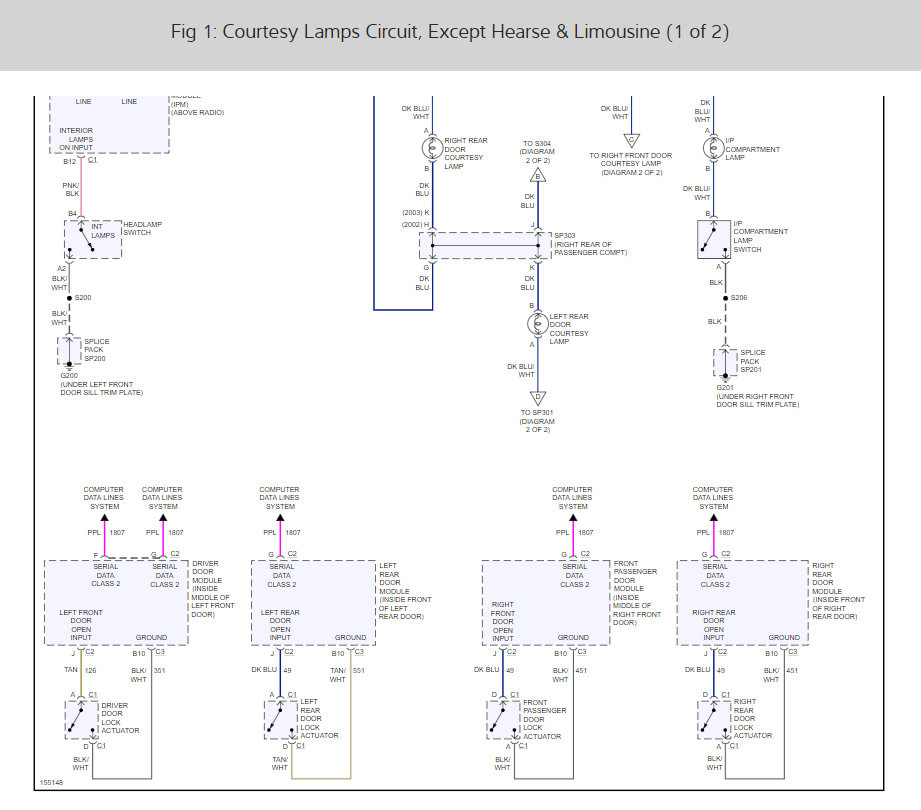
Task: Click the S206 splice dot
Action: coord(725,298)
